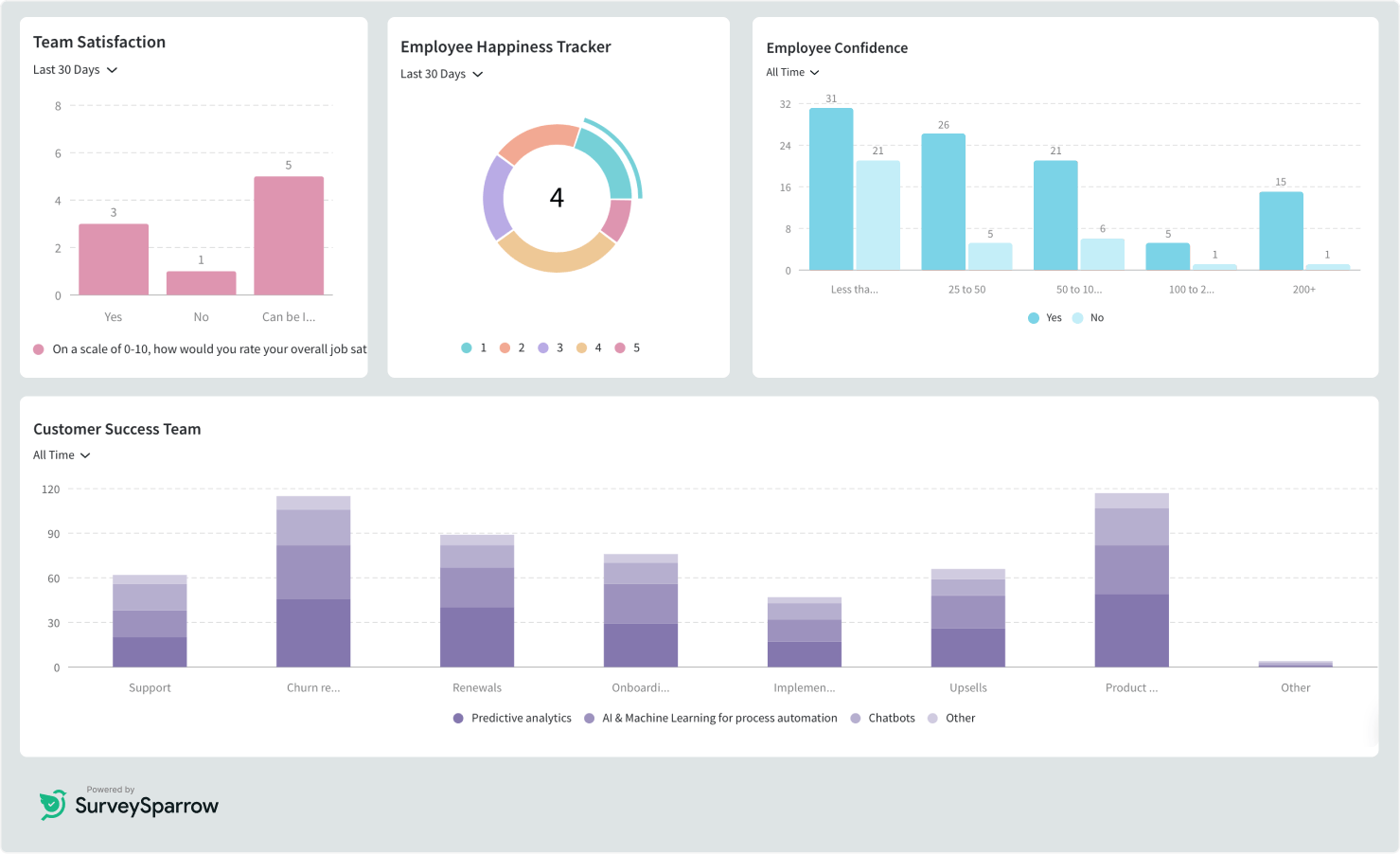This screenshot has width=1400, height=854.
Task: Open Team Satisfaction Last 30 Days dropdown
Action: (75, 70)
